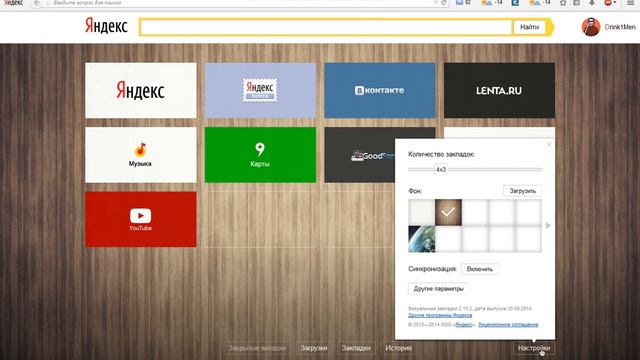640x360 pixels.
Task: Click the Найти search button
Action: pos(529,27)
